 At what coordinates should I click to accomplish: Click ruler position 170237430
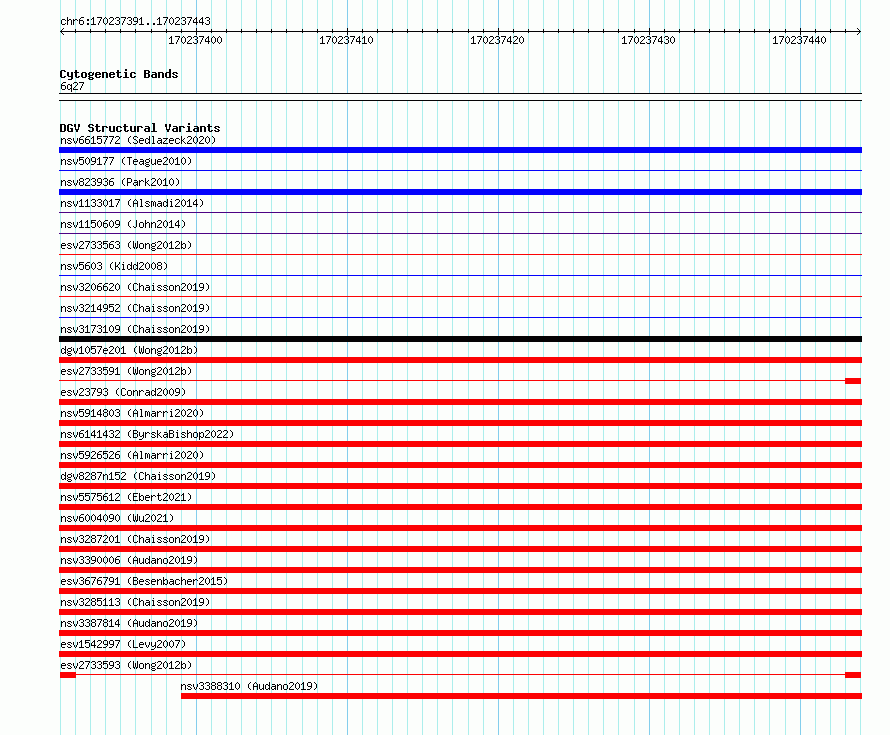[648, 40]
